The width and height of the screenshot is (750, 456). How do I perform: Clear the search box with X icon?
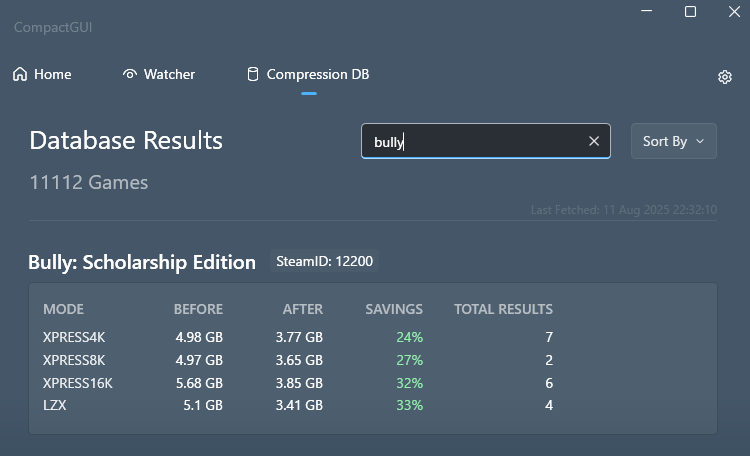tap(594, 141)
